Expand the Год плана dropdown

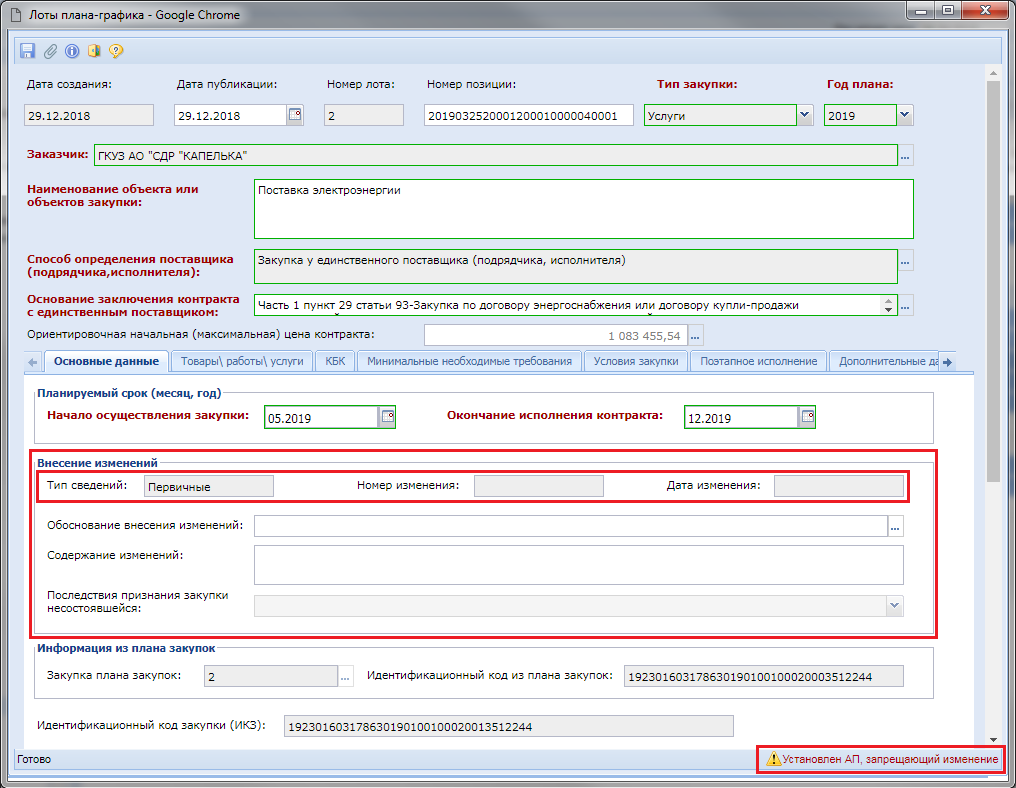905,115
